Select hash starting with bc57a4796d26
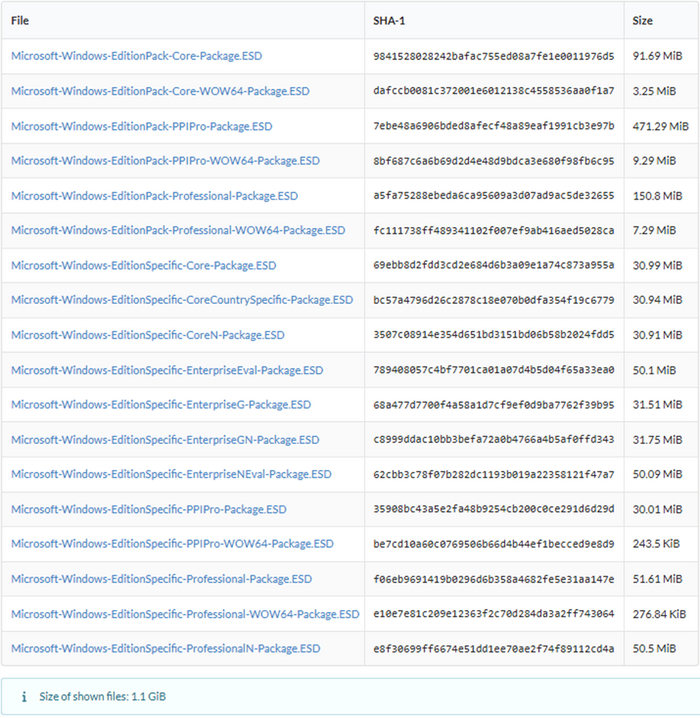Screen dimensions: 700x718 pyautogui.click(x=494, y=300)
